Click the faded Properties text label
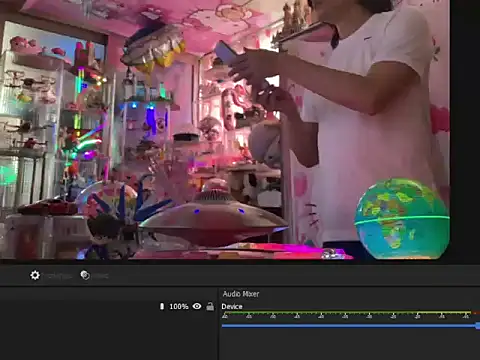This screenshot has height=360, width=480. coord(59,276)
